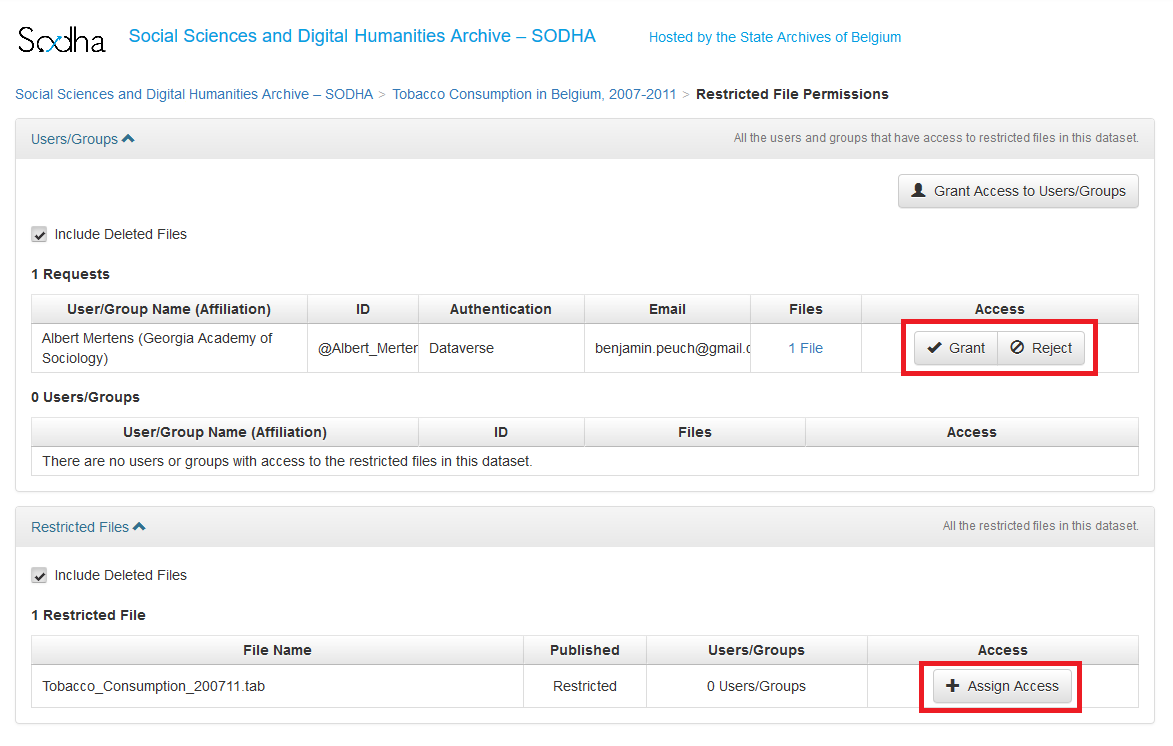This screenshot has width=1173, height=746.
Task: Go to SODHA archive via breadcrumb
Action: pyautogui.click(x=194, y=94)
